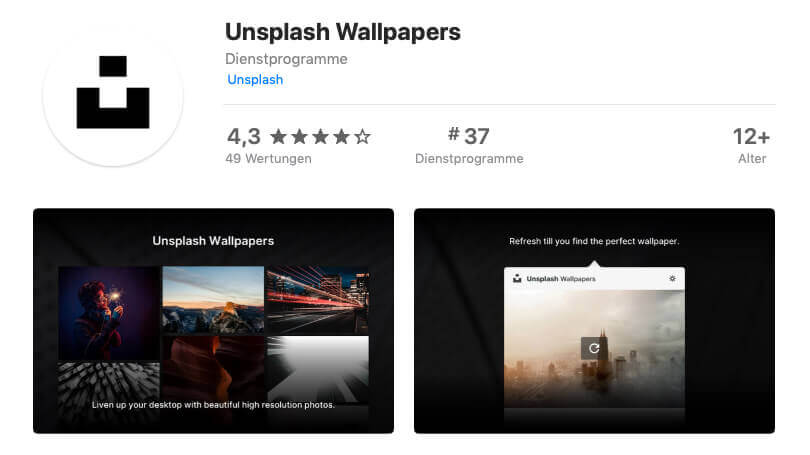Open the #37 chart ranking
This screenshot has width=810, height=455.
tap(469, 136)
